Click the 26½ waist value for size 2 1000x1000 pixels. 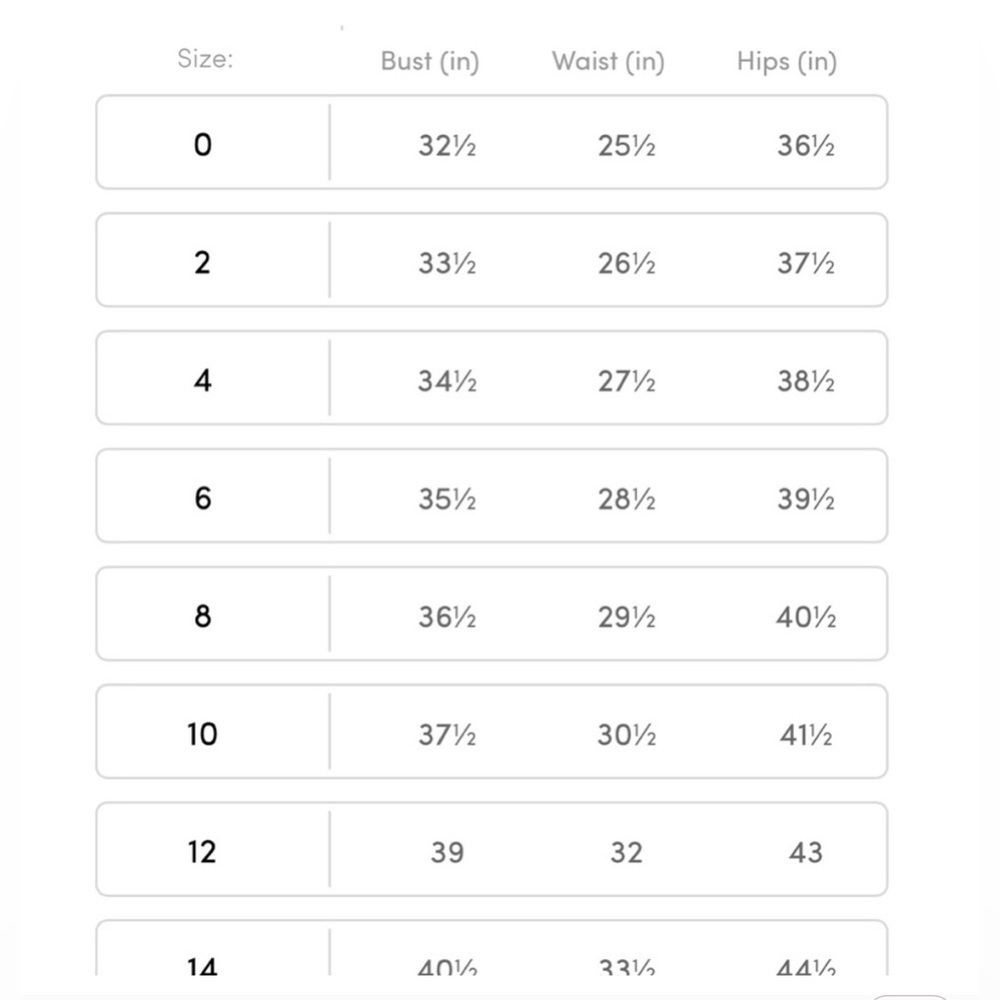point(626,263)
